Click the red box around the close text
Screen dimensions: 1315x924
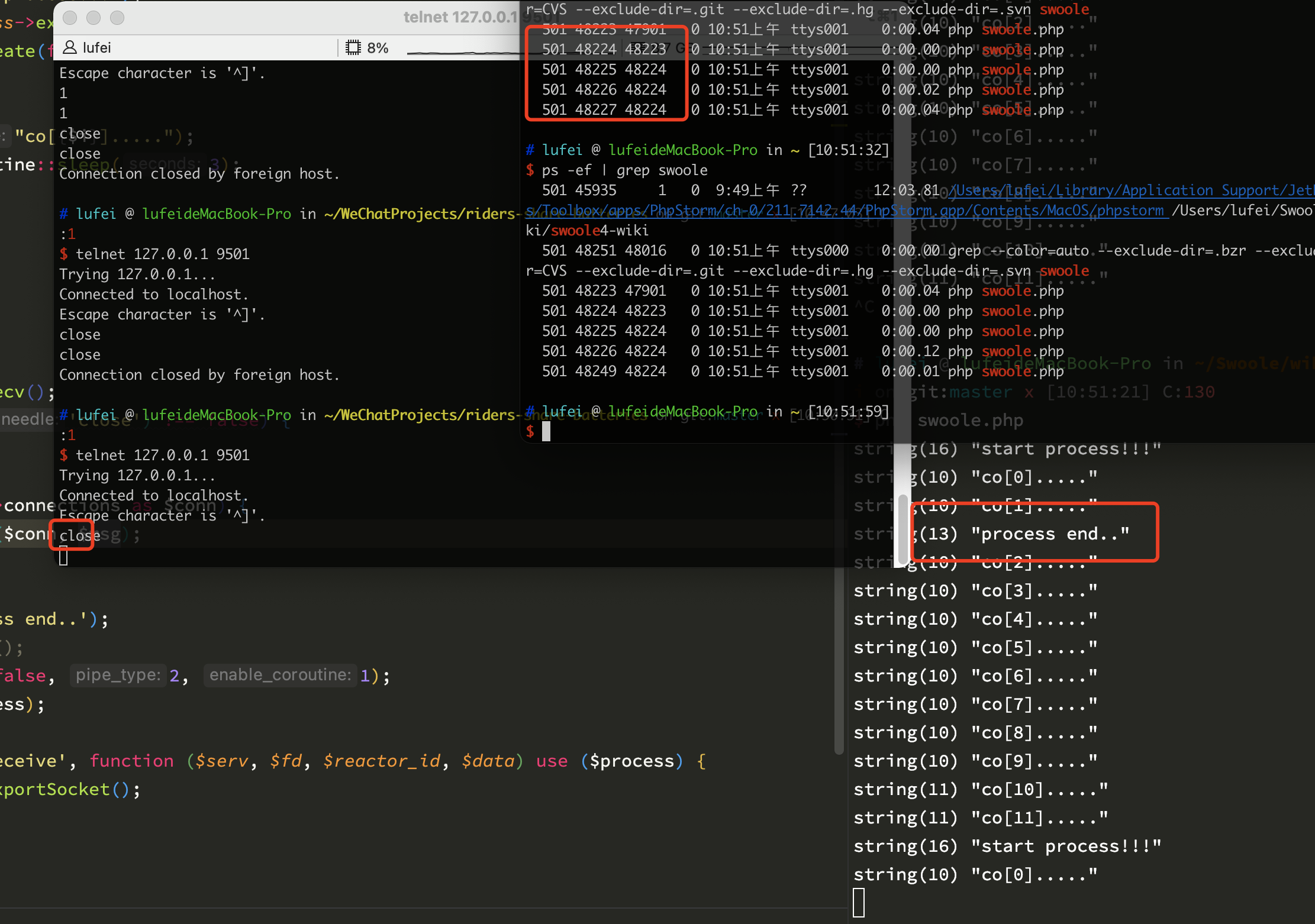72,534
